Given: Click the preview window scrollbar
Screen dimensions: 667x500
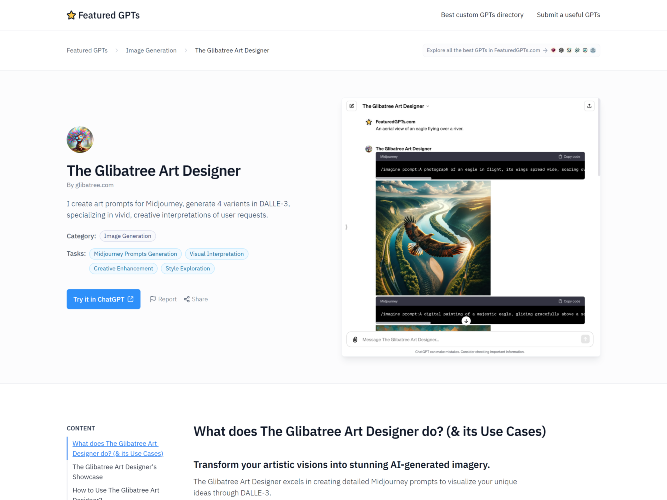Looking at the screenshot, I should pyautogui.click(x=599, y=138).
